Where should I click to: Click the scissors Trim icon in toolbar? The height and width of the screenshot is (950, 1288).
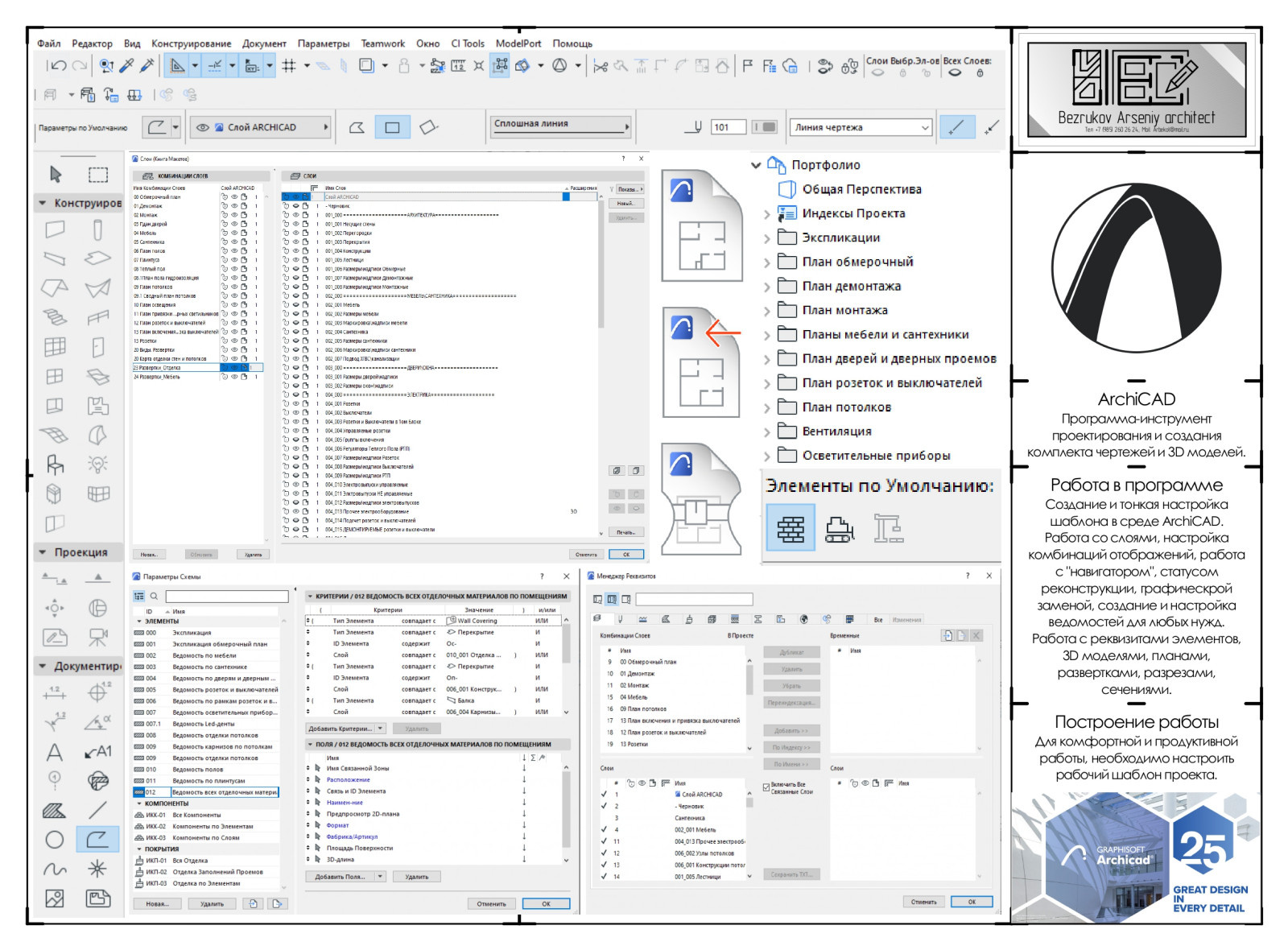tap(601, 66)
